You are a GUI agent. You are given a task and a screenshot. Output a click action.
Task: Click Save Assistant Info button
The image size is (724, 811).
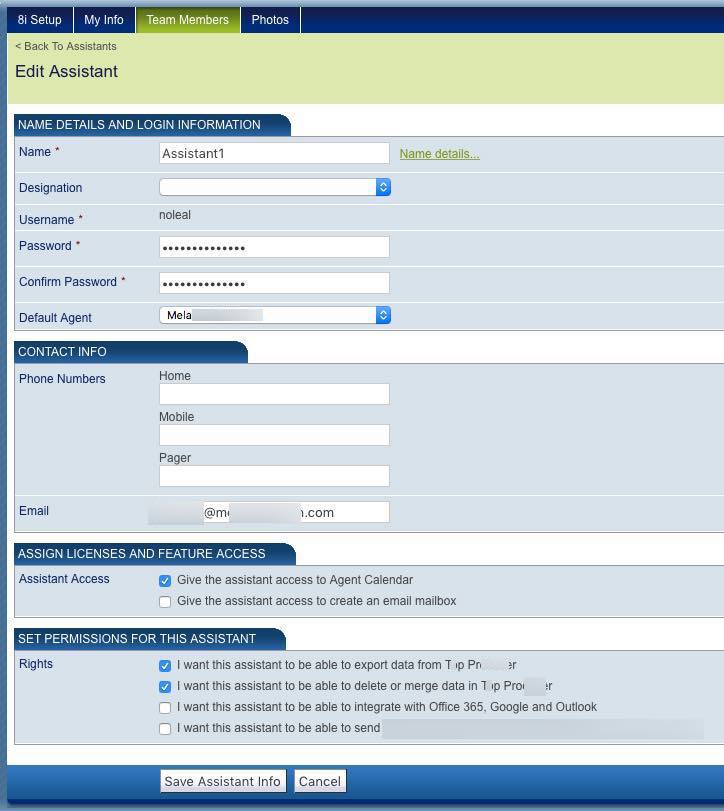223,781
